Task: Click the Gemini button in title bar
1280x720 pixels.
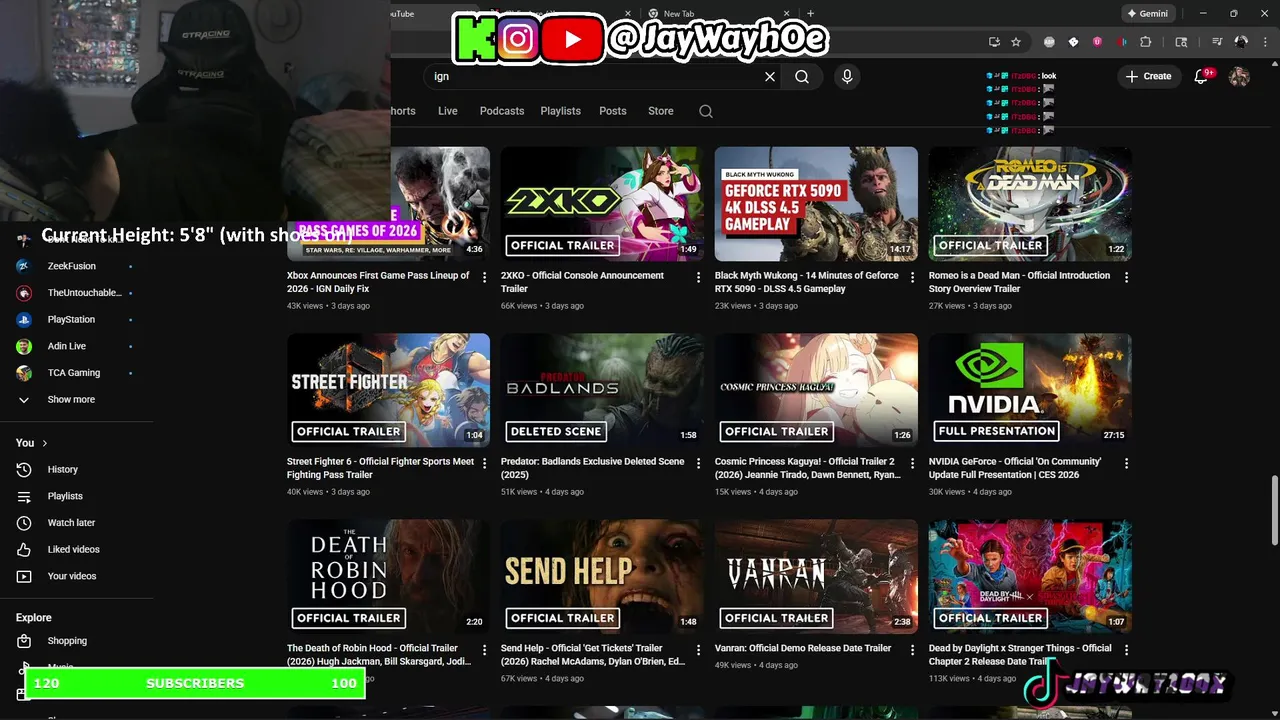Action: tap(1147, 14)
